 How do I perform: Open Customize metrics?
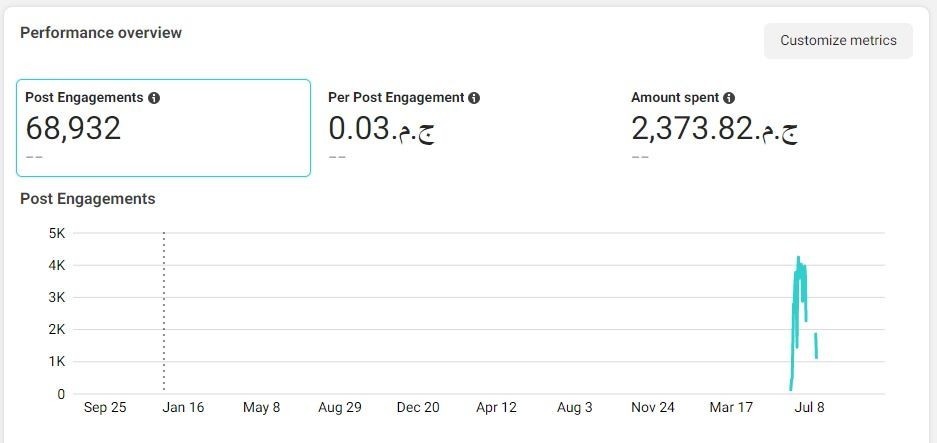click(x=838, y=41)
